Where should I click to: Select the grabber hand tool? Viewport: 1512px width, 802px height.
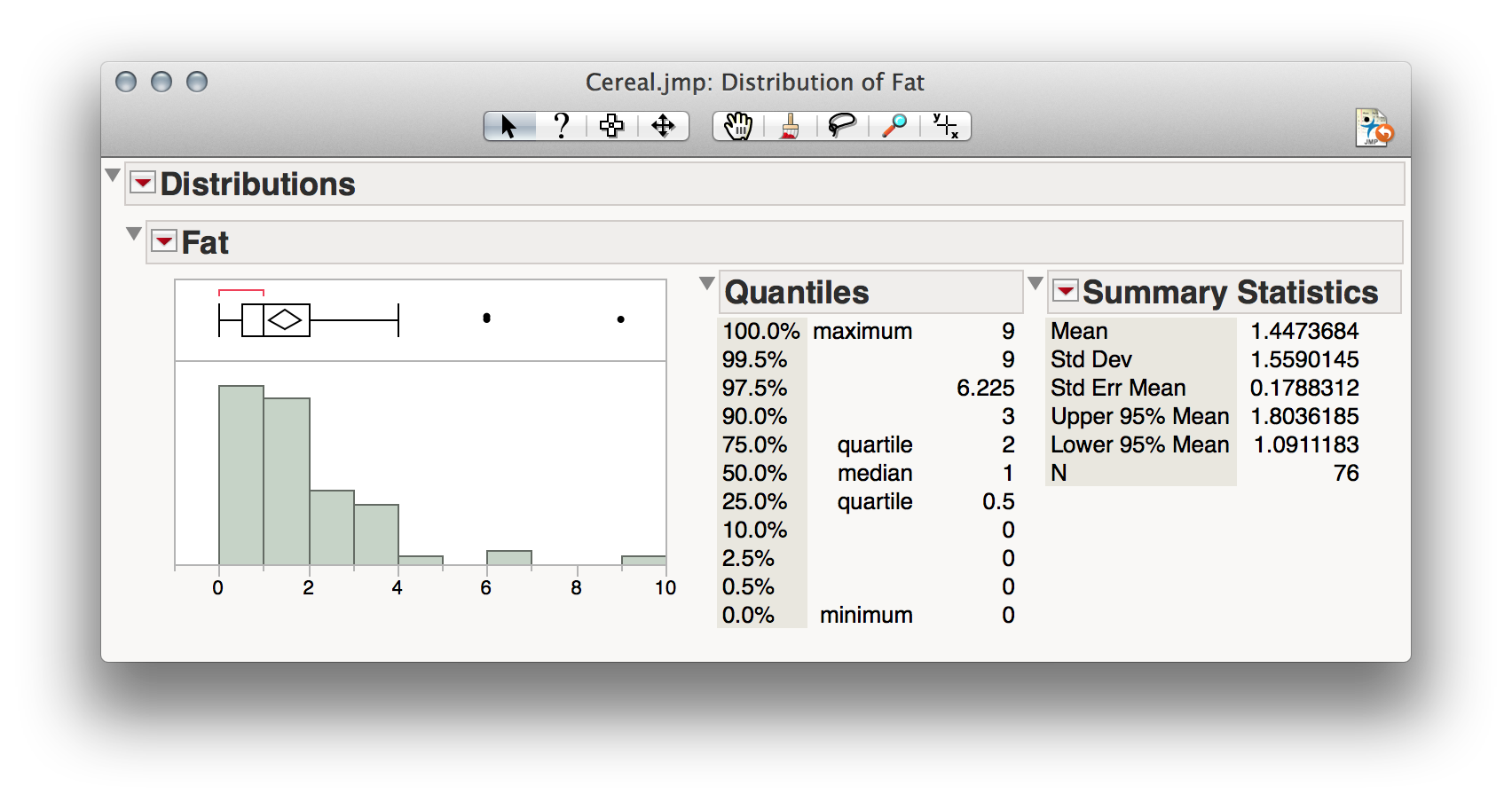tap(737, 126)
